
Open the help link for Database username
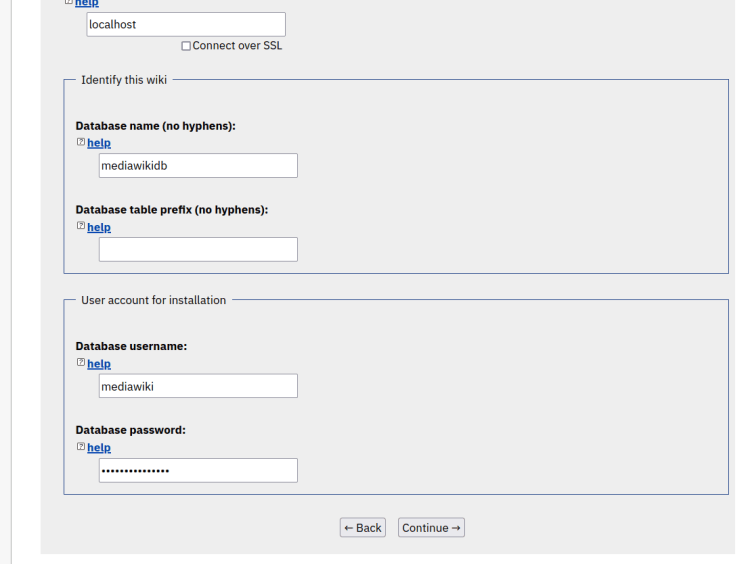[x=99, y=364]
